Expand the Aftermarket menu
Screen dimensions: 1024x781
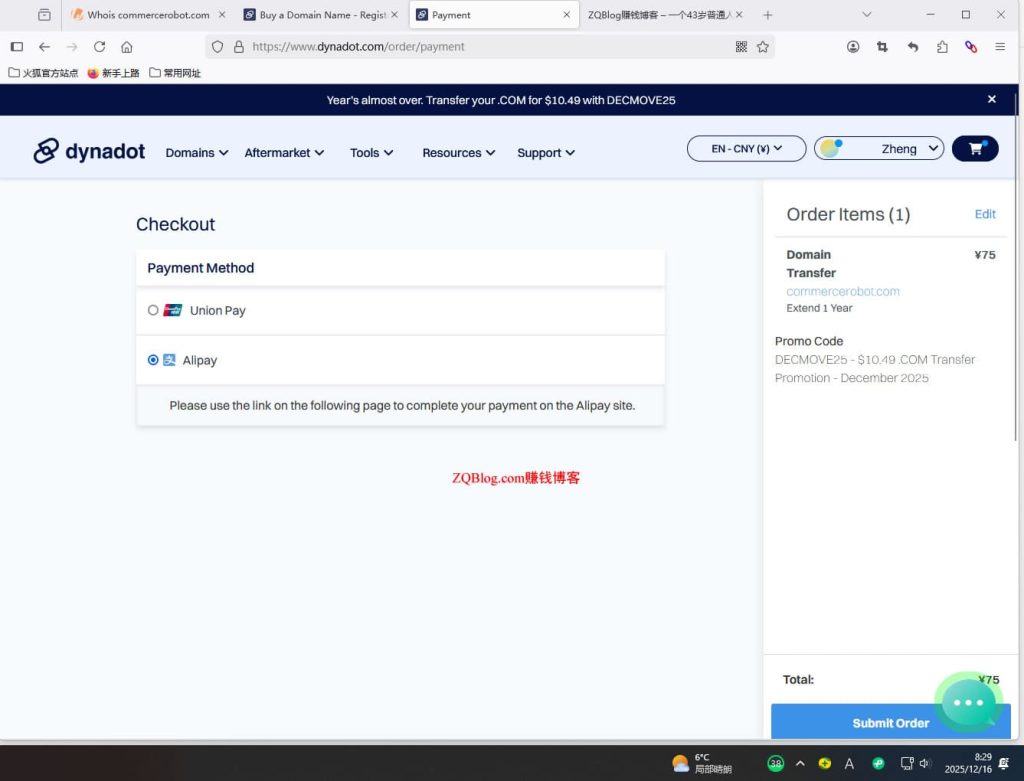tap(284, 152)
